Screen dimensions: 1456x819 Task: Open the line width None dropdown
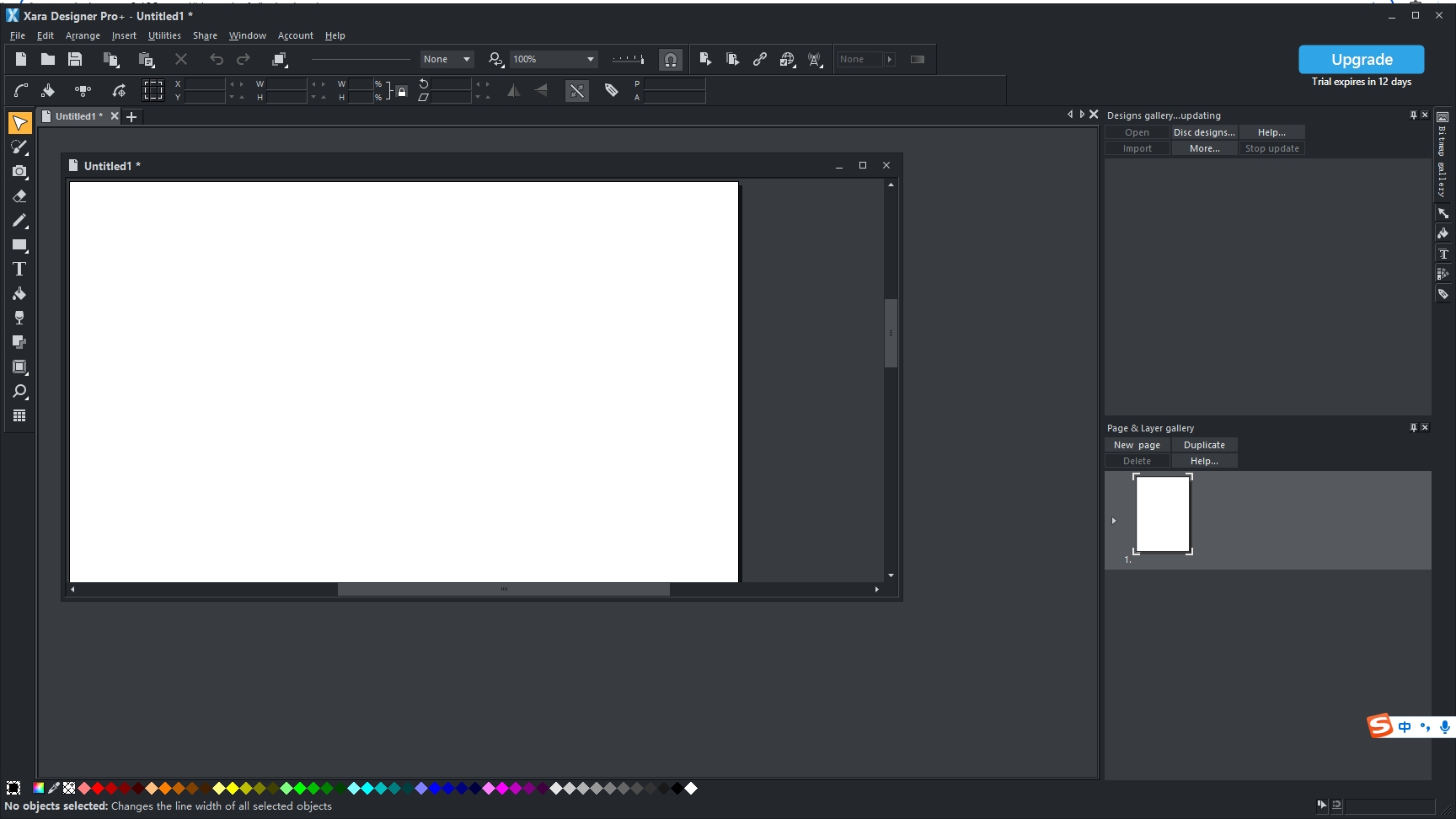[x=466, y=59]
